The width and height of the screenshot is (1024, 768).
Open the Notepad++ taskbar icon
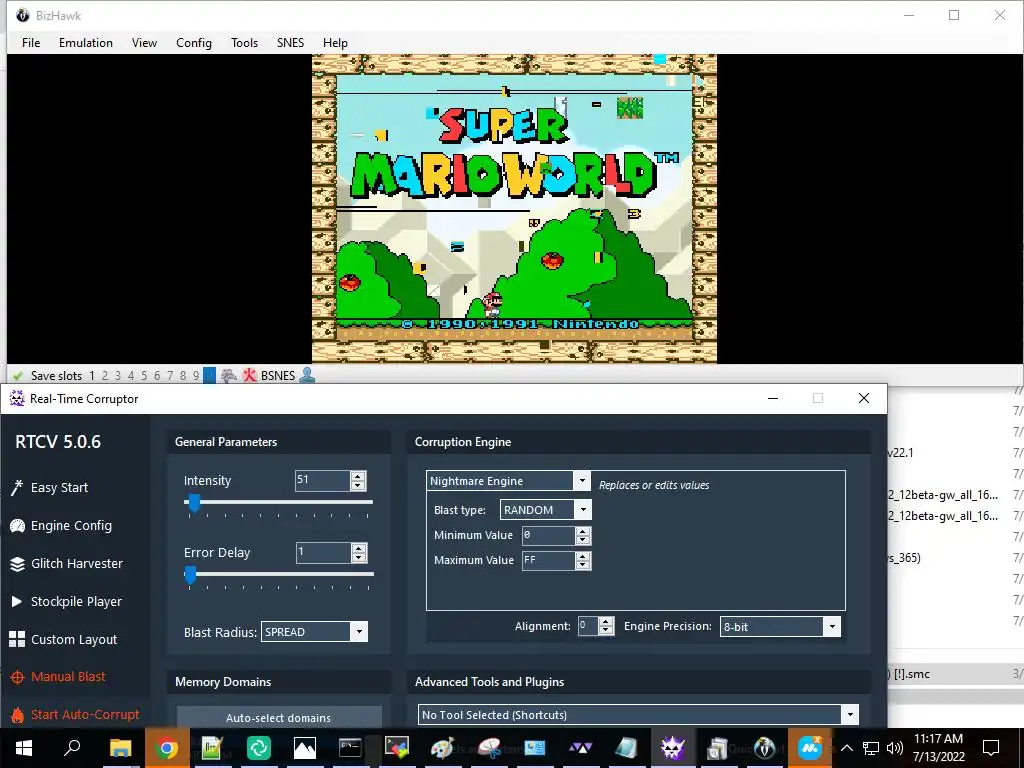pos(212,747)
